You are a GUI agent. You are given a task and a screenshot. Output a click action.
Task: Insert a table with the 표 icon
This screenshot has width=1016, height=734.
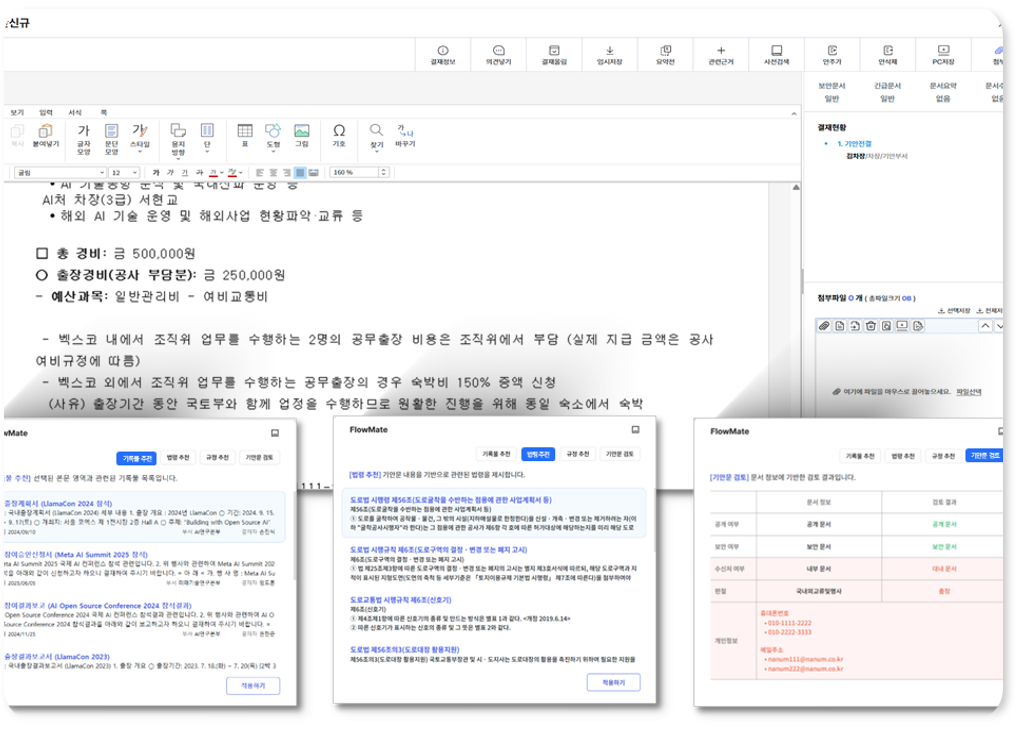click(244, 135)
